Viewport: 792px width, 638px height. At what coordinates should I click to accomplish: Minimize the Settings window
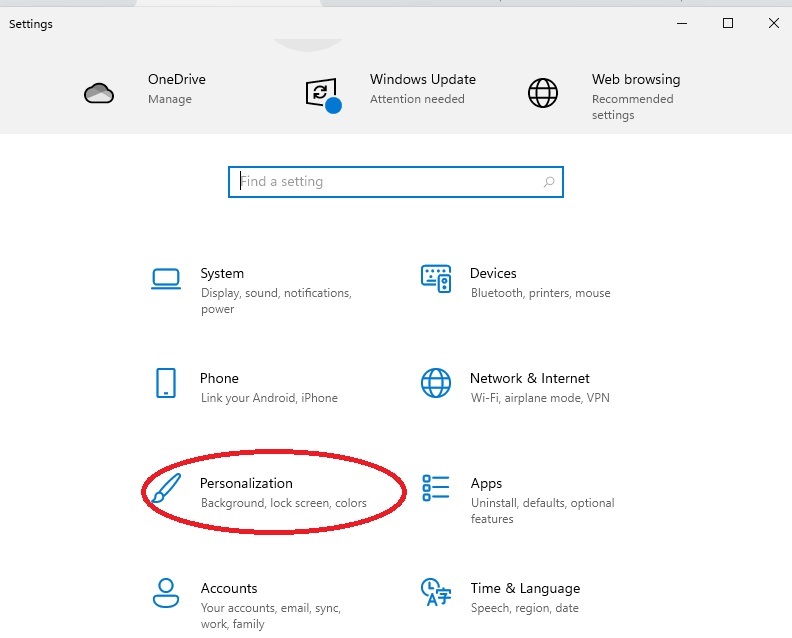point(682,23)
